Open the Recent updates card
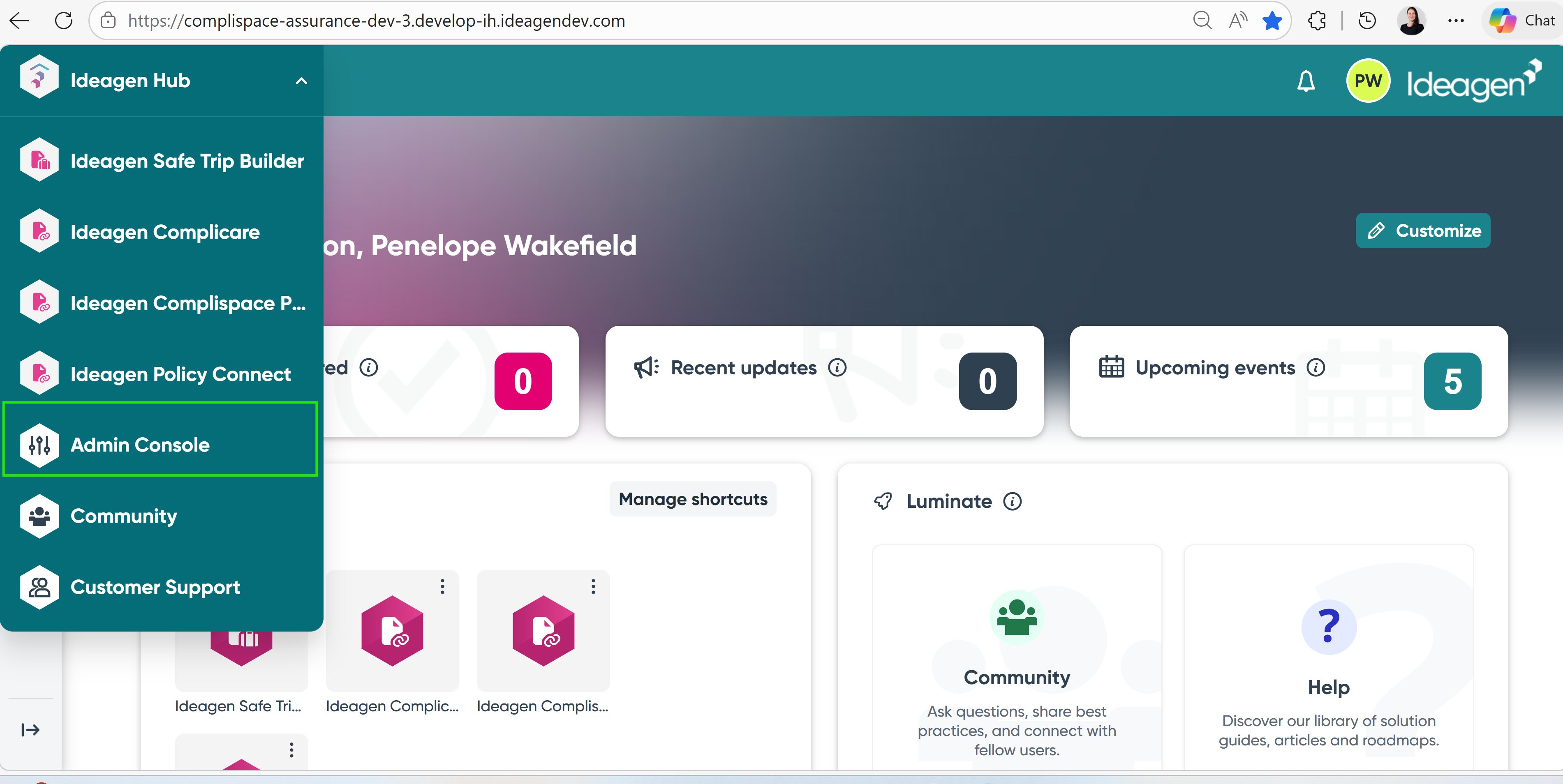 pyautogui.click(x=824, y=381)
